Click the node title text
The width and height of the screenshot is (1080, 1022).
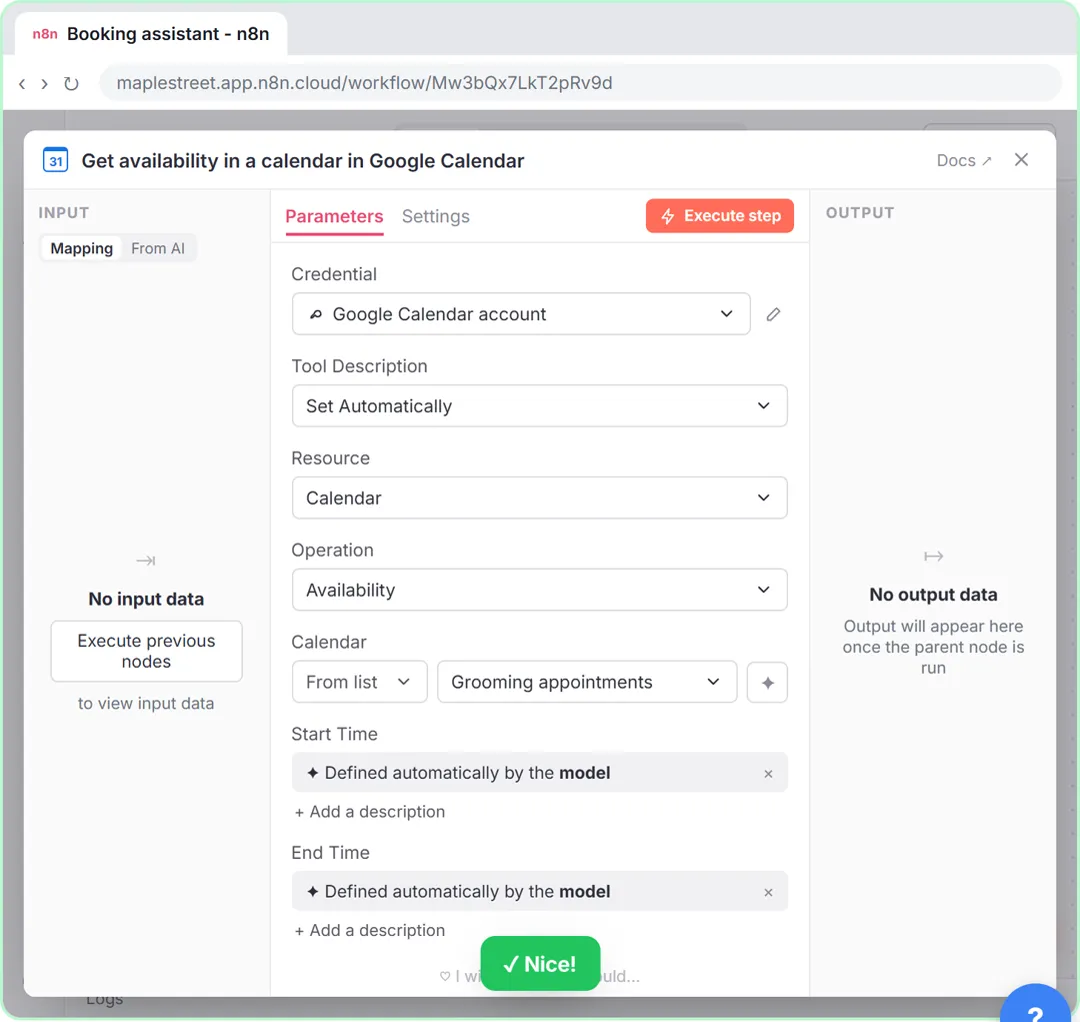coord(303,160)
